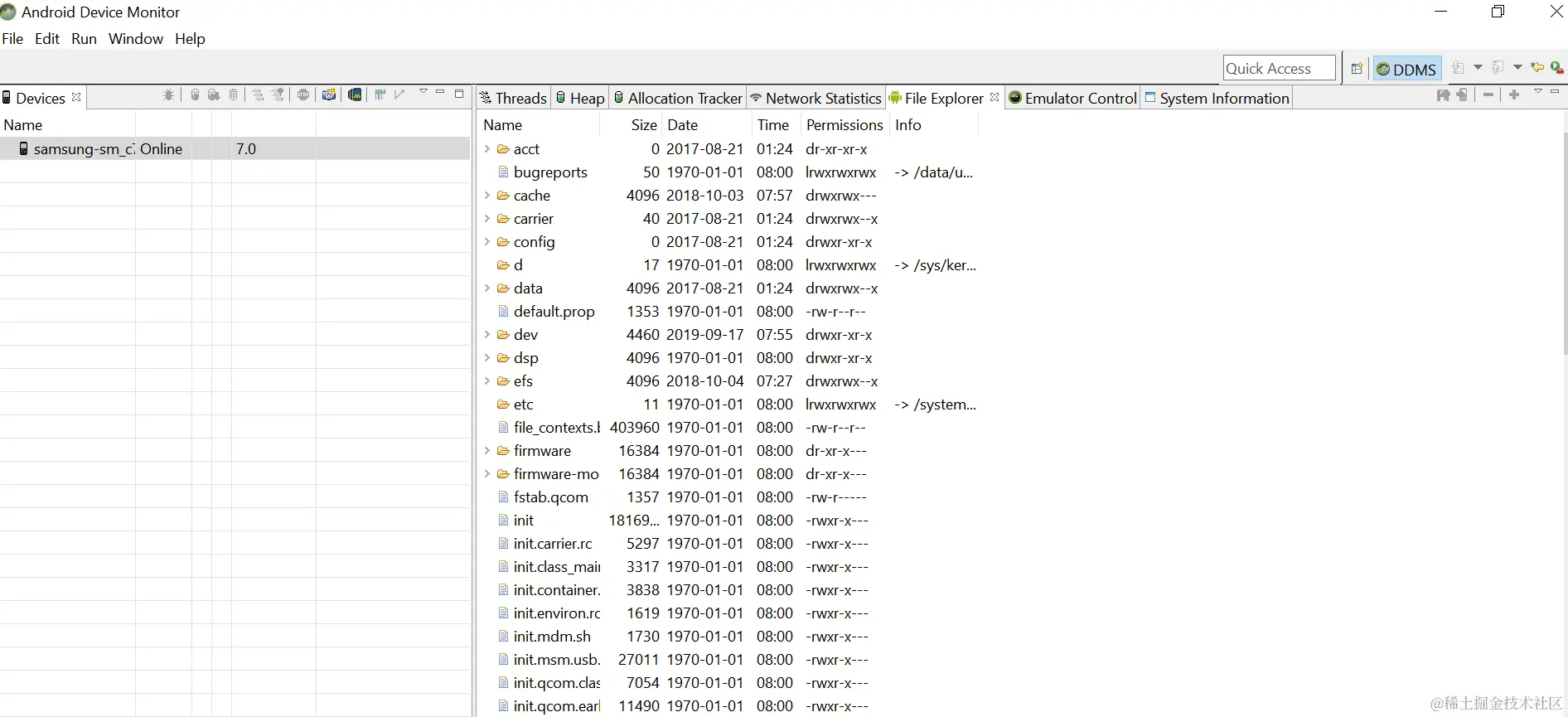
Task: Close the Devices view tab
Action: pyautogui.click(x=76, y=97)
